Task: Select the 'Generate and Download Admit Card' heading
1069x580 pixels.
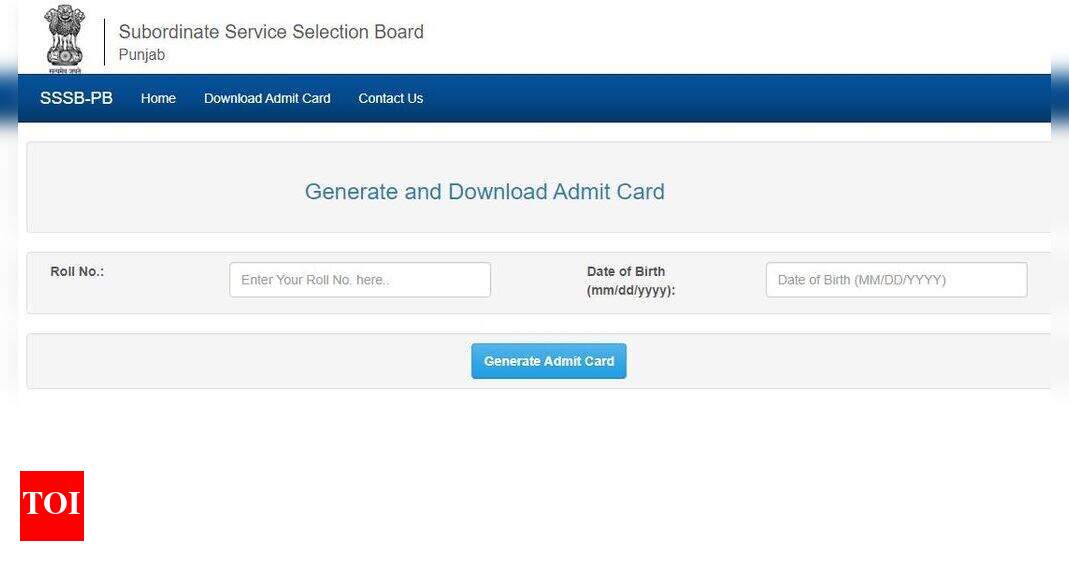Action: [x=485, y=192]
